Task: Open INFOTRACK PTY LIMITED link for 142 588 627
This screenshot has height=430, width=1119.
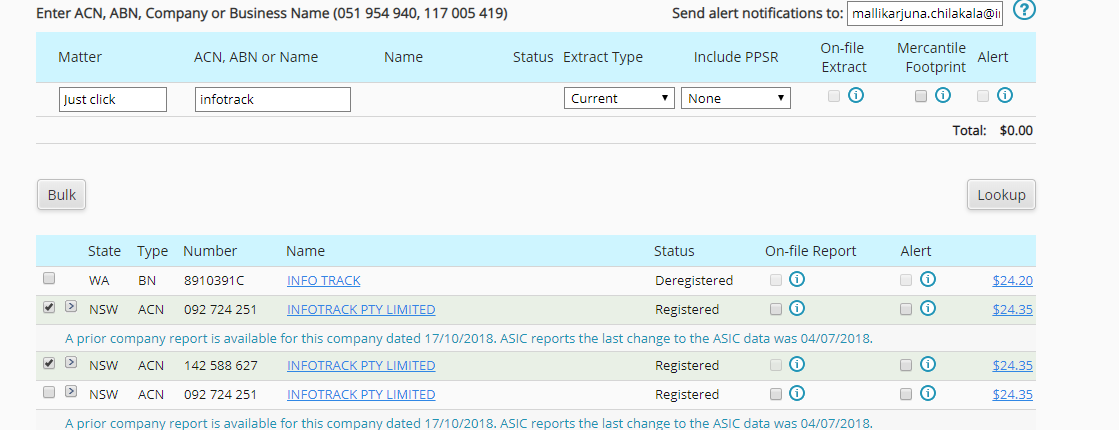Action: 361,366
